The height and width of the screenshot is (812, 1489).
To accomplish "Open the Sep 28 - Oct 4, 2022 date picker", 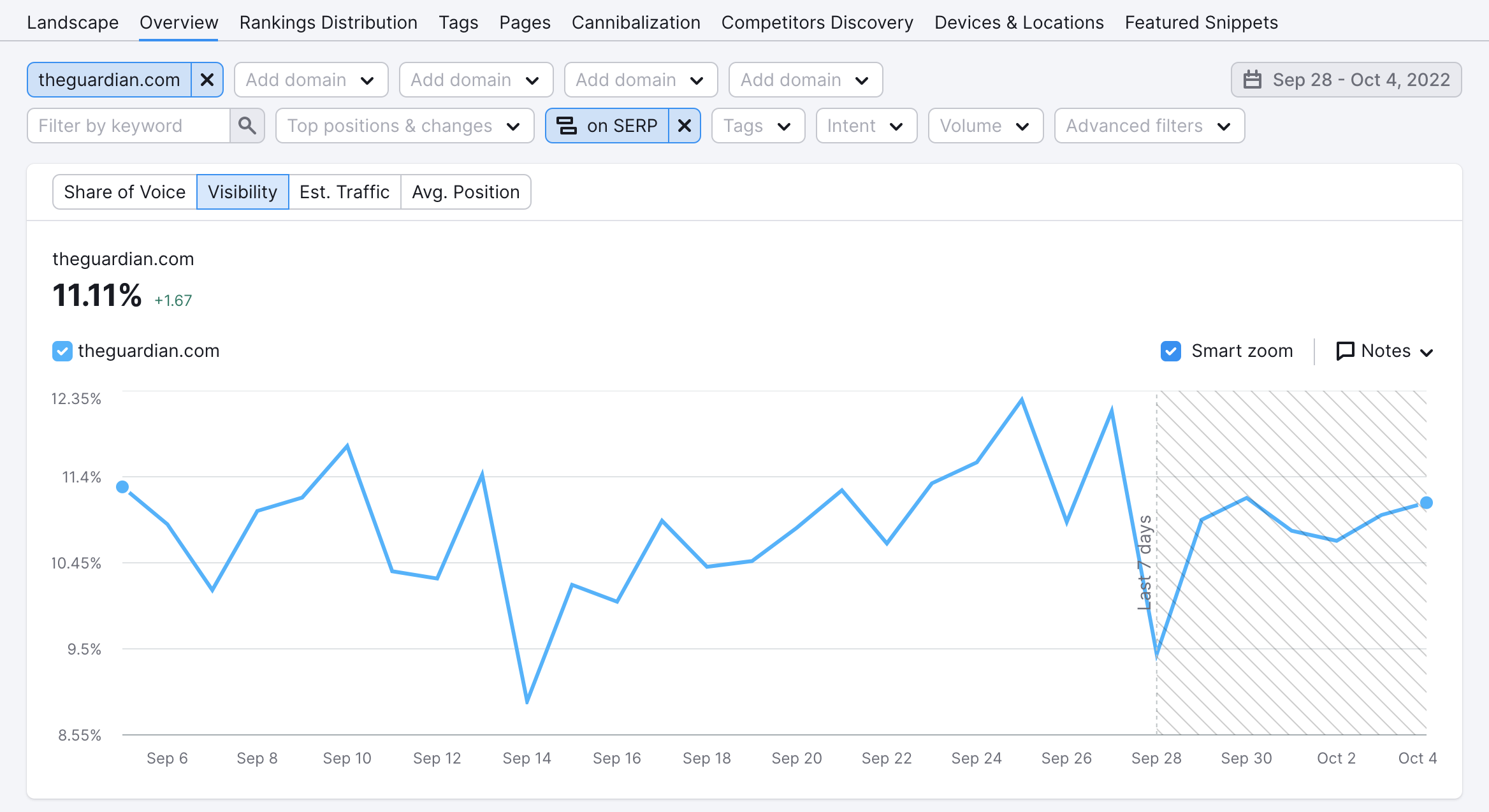I will coord(1346,80).
